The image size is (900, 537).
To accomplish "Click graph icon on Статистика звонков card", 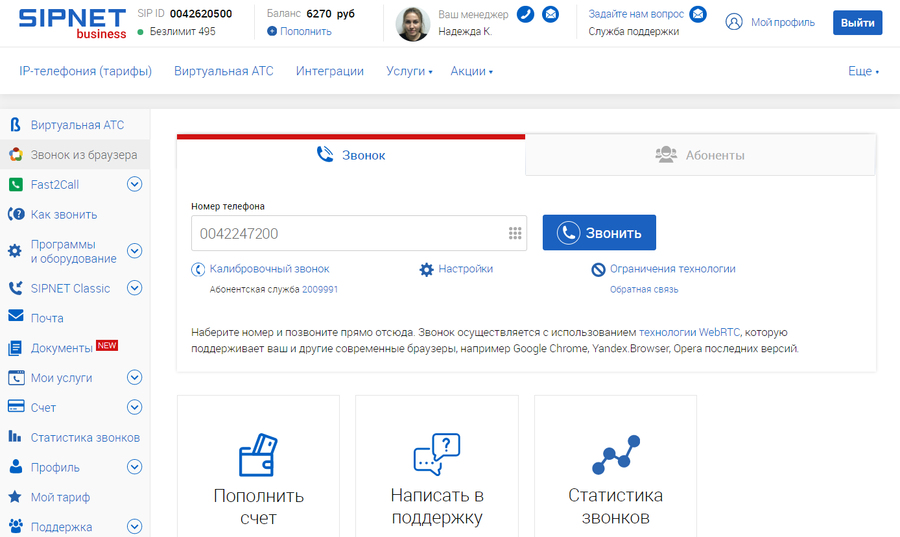I will pyautogui.click(x=616, y=454).
